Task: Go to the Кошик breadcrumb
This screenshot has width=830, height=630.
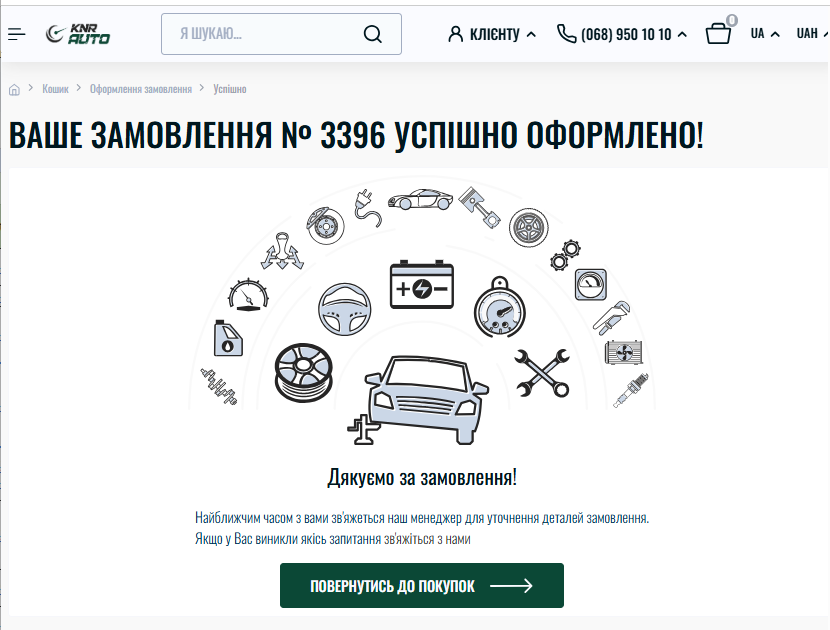Action: 56,89
